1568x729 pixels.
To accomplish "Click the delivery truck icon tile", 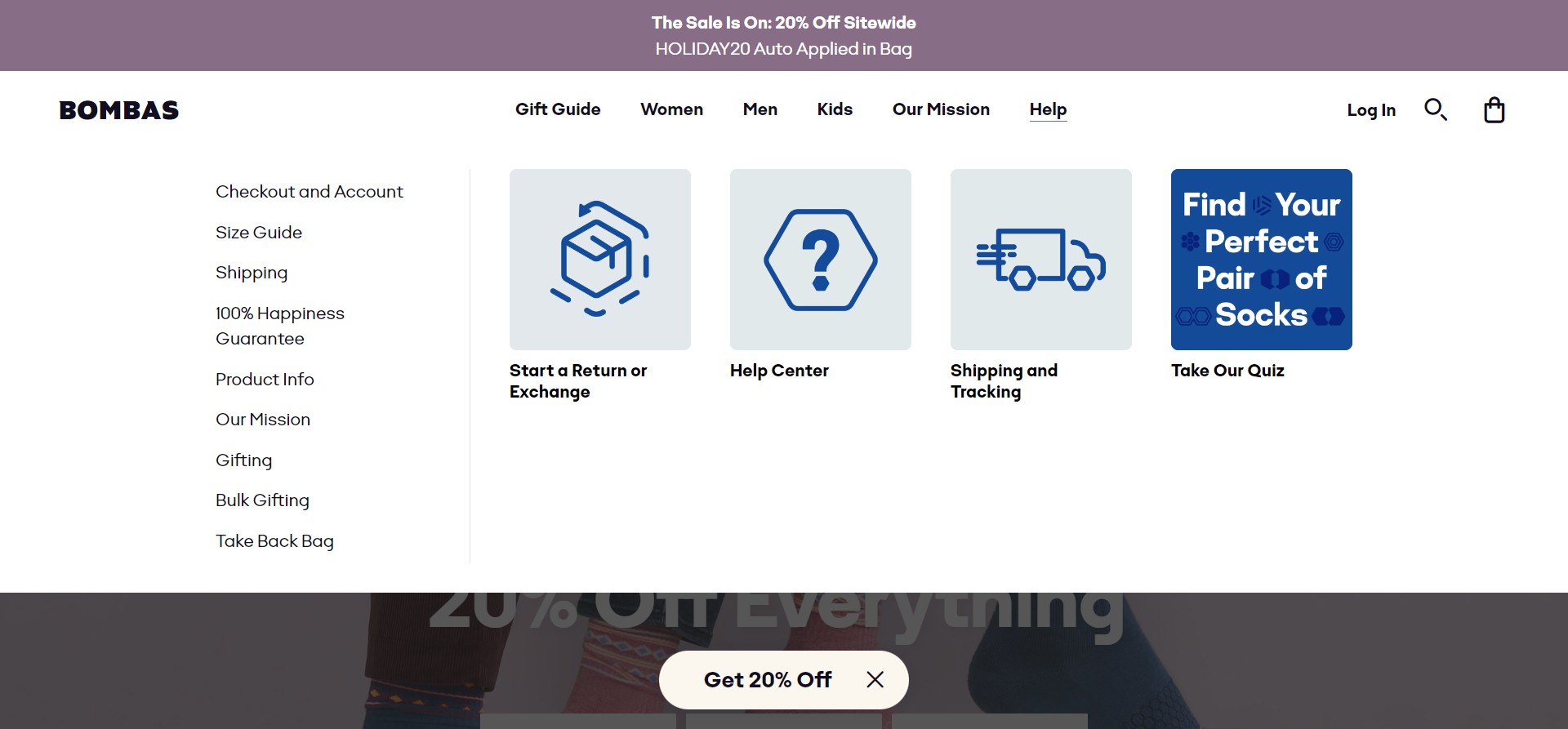I will (1040, 260).
